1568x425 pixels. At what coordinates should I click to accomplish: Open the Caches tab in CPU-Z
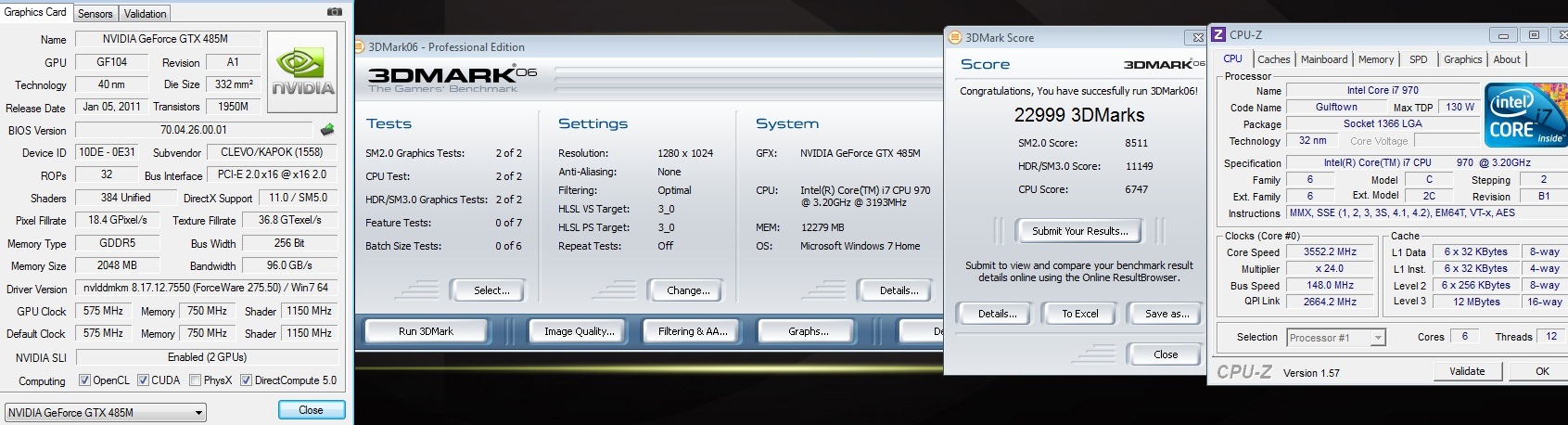click(1273, 59)
